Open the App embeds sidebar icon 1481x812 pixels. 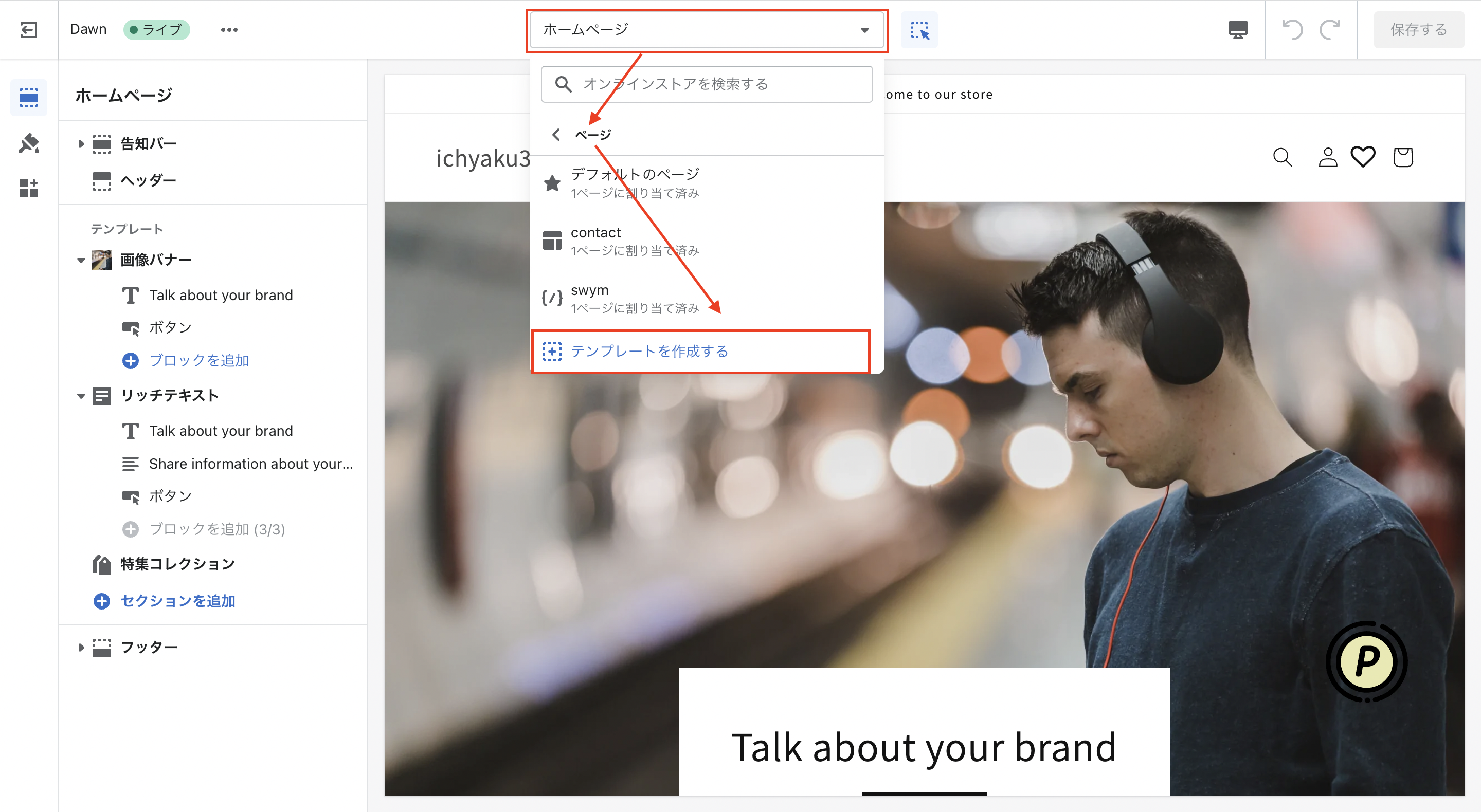pos(29,188)
